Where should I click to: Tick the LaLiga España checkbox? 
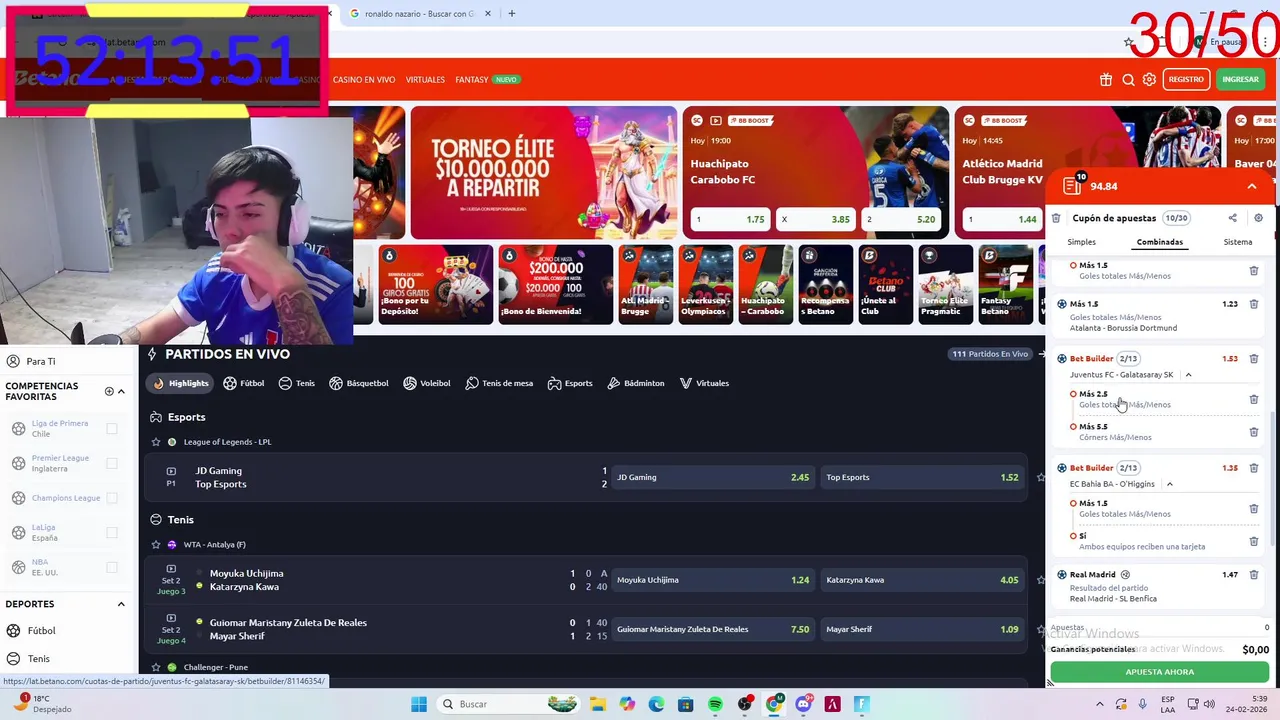pyautogui.click(x=112, y=533)
